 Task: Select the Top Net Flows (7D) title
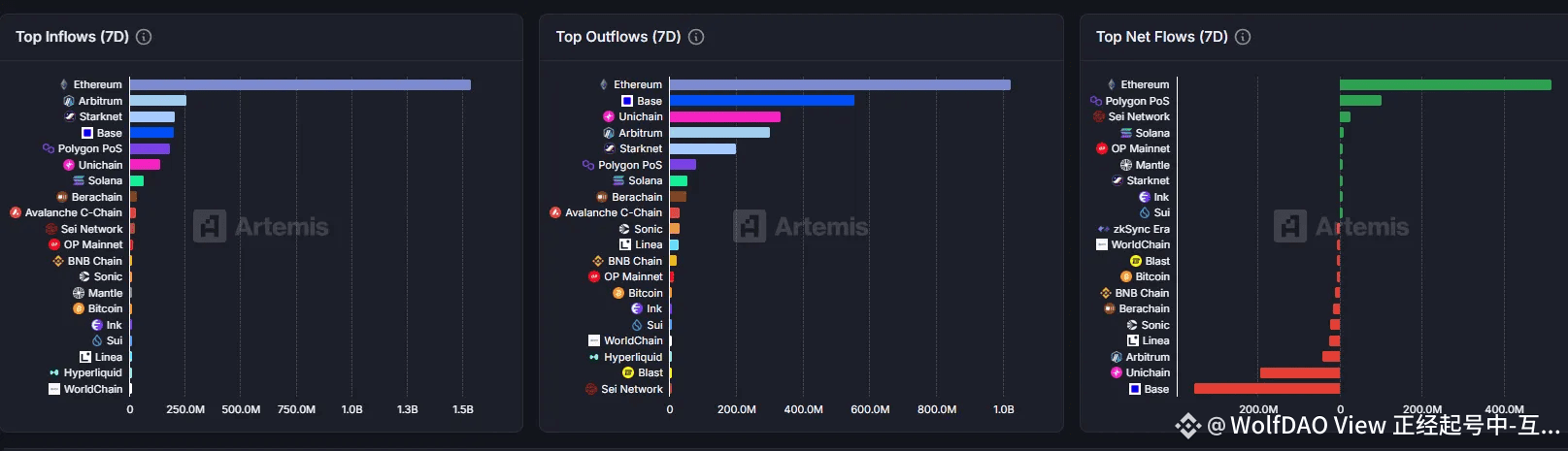coord(1162,37)
